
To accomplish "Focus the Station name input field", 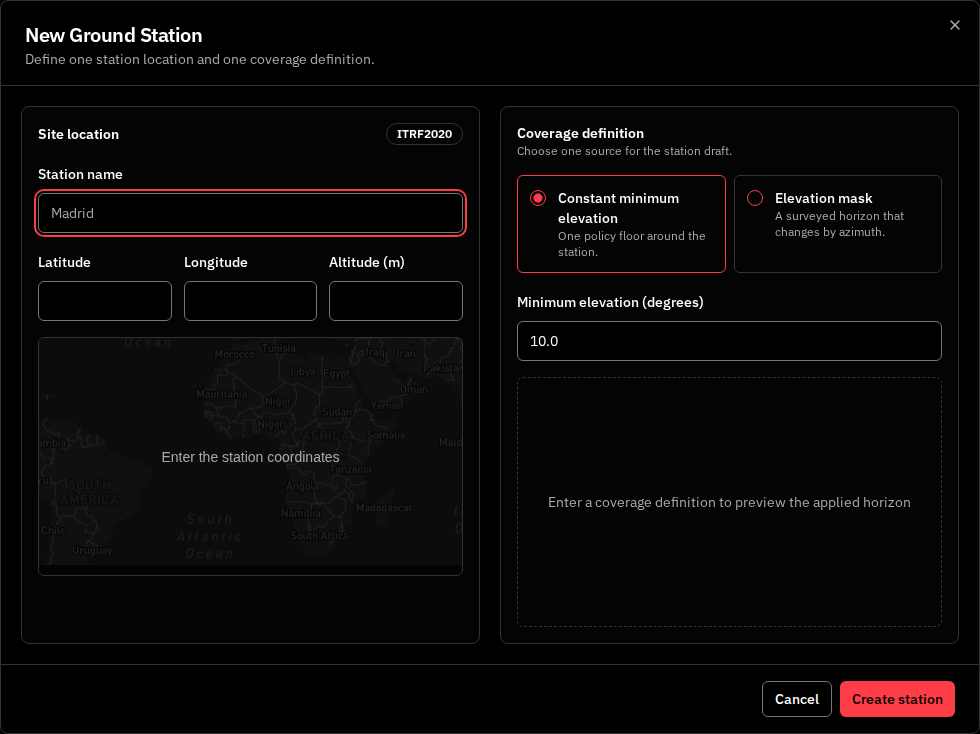I will 250,213.
